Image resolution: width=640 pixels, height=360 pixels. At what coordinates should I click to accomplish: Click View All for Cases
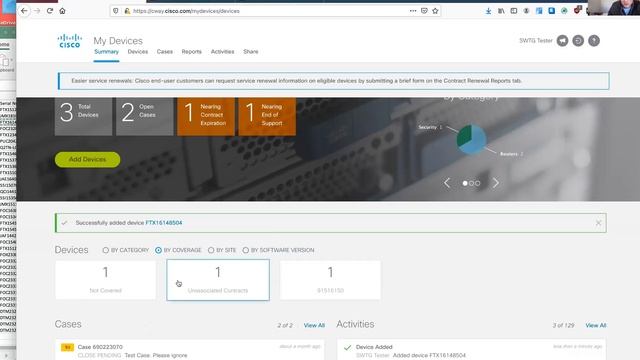coord(314,325)
